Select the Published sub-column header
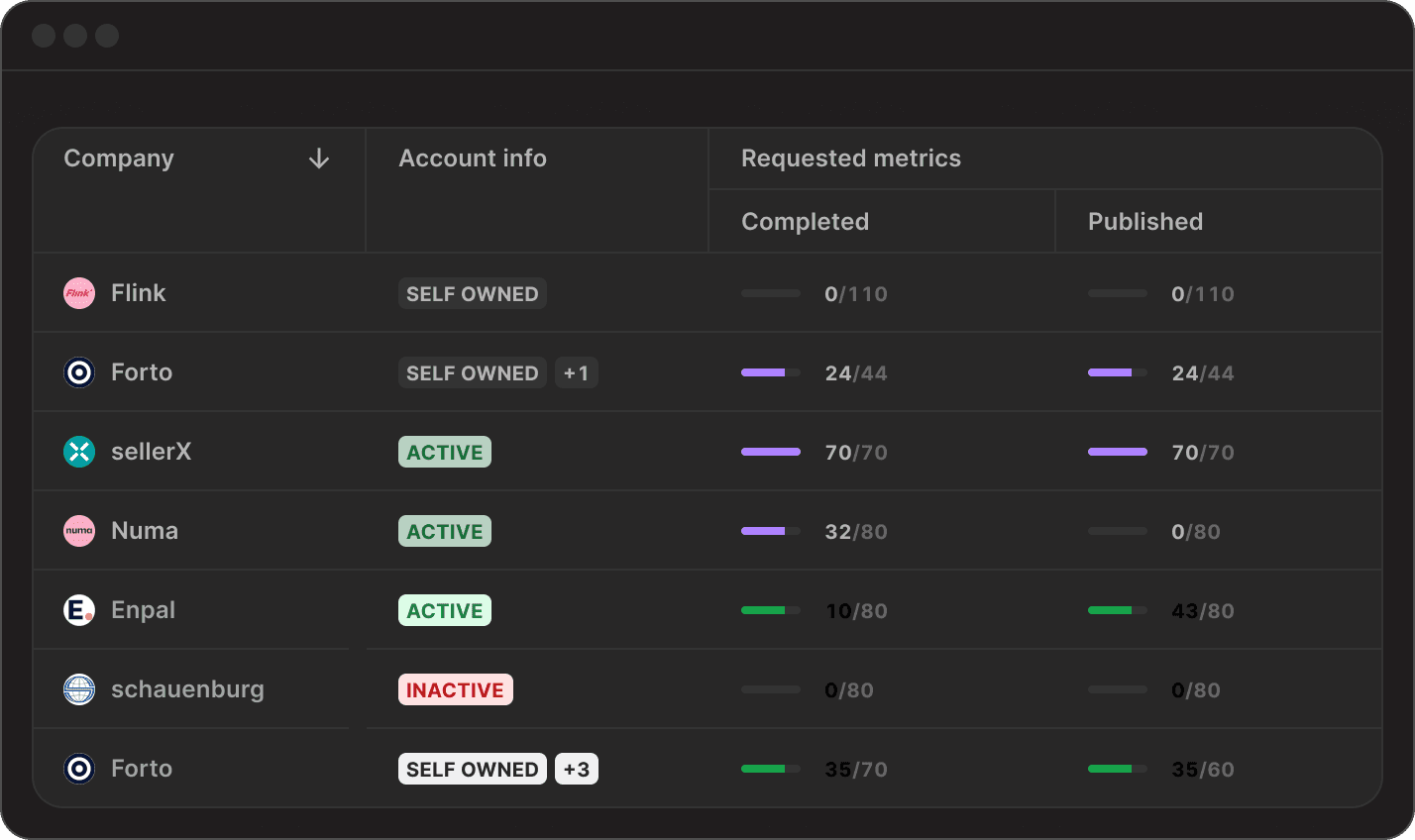This screenshot has width=1415, height=840. point(1145,222)
